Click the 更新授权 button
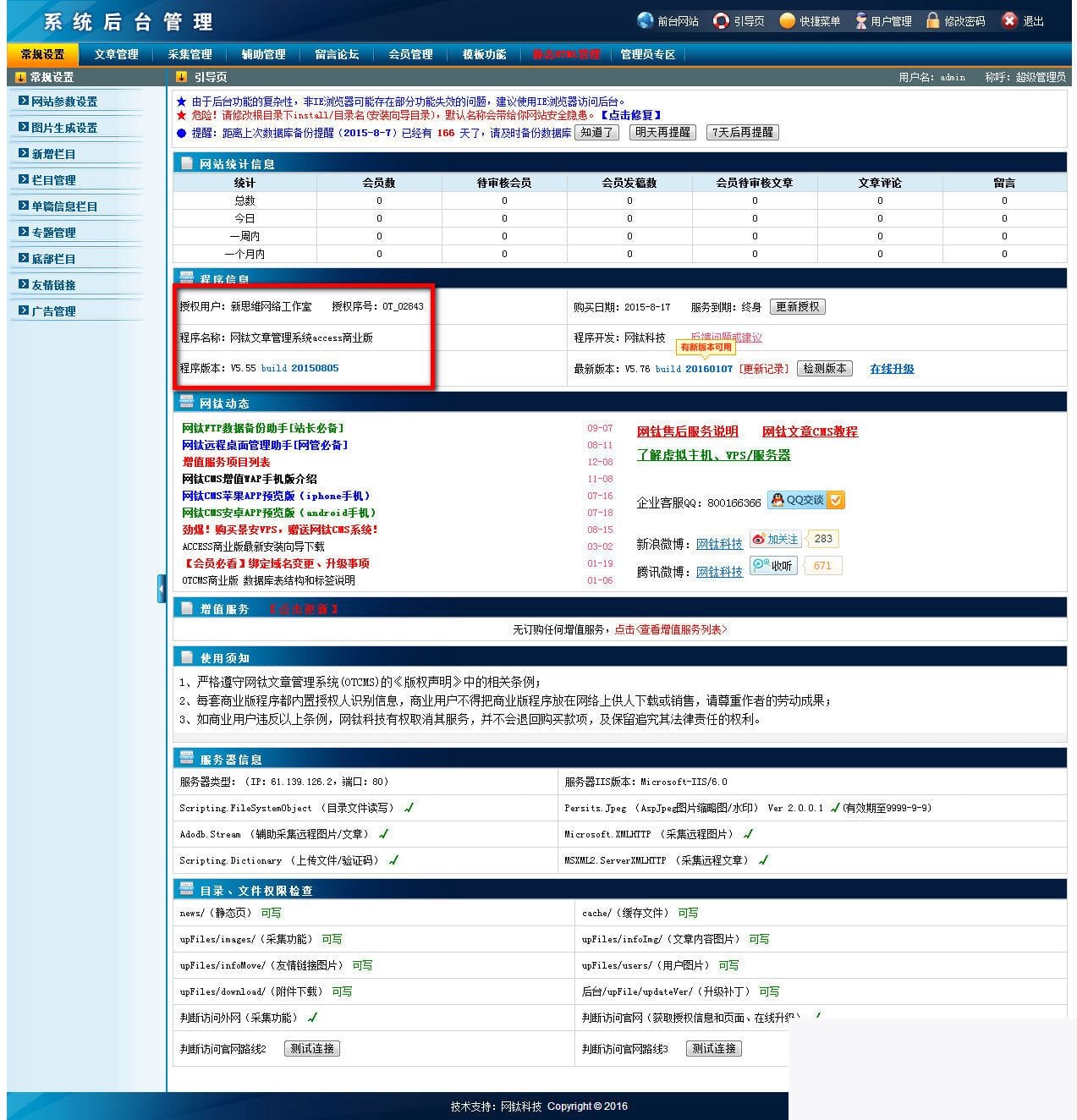 [797, 307]
